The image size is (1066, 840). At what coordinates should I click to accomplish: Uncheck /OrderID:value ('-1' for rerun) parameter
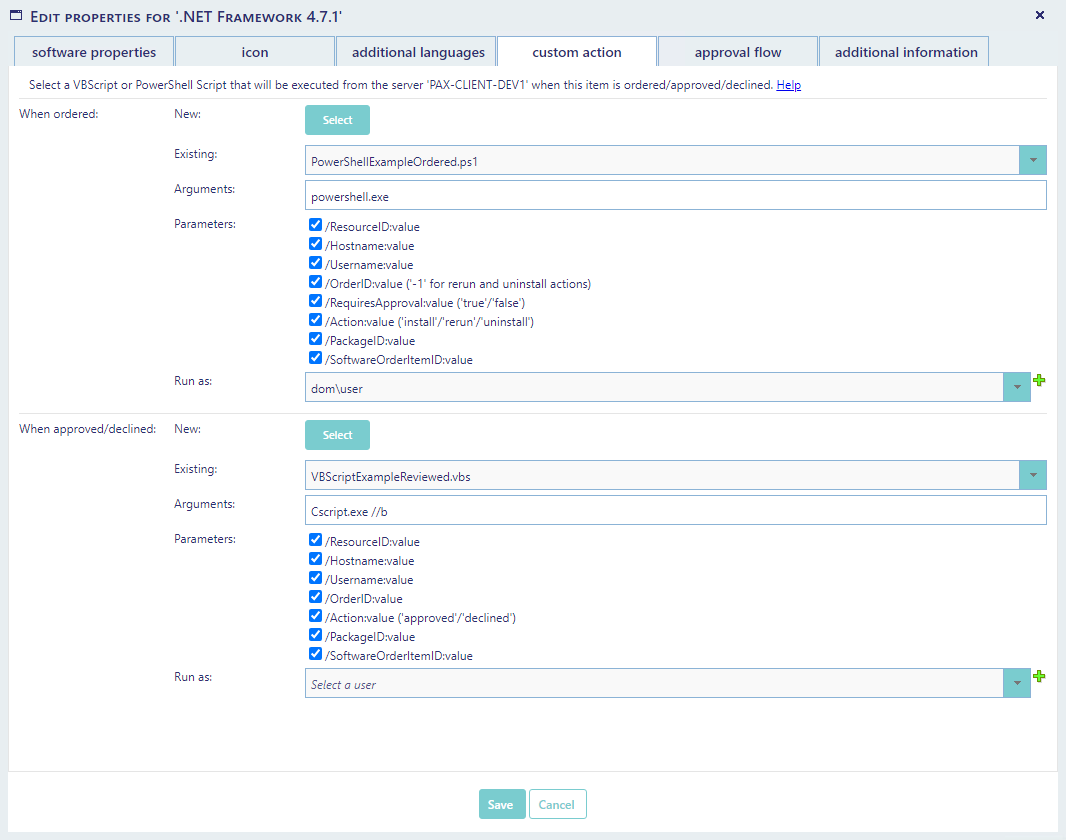(x=316, y=283)
